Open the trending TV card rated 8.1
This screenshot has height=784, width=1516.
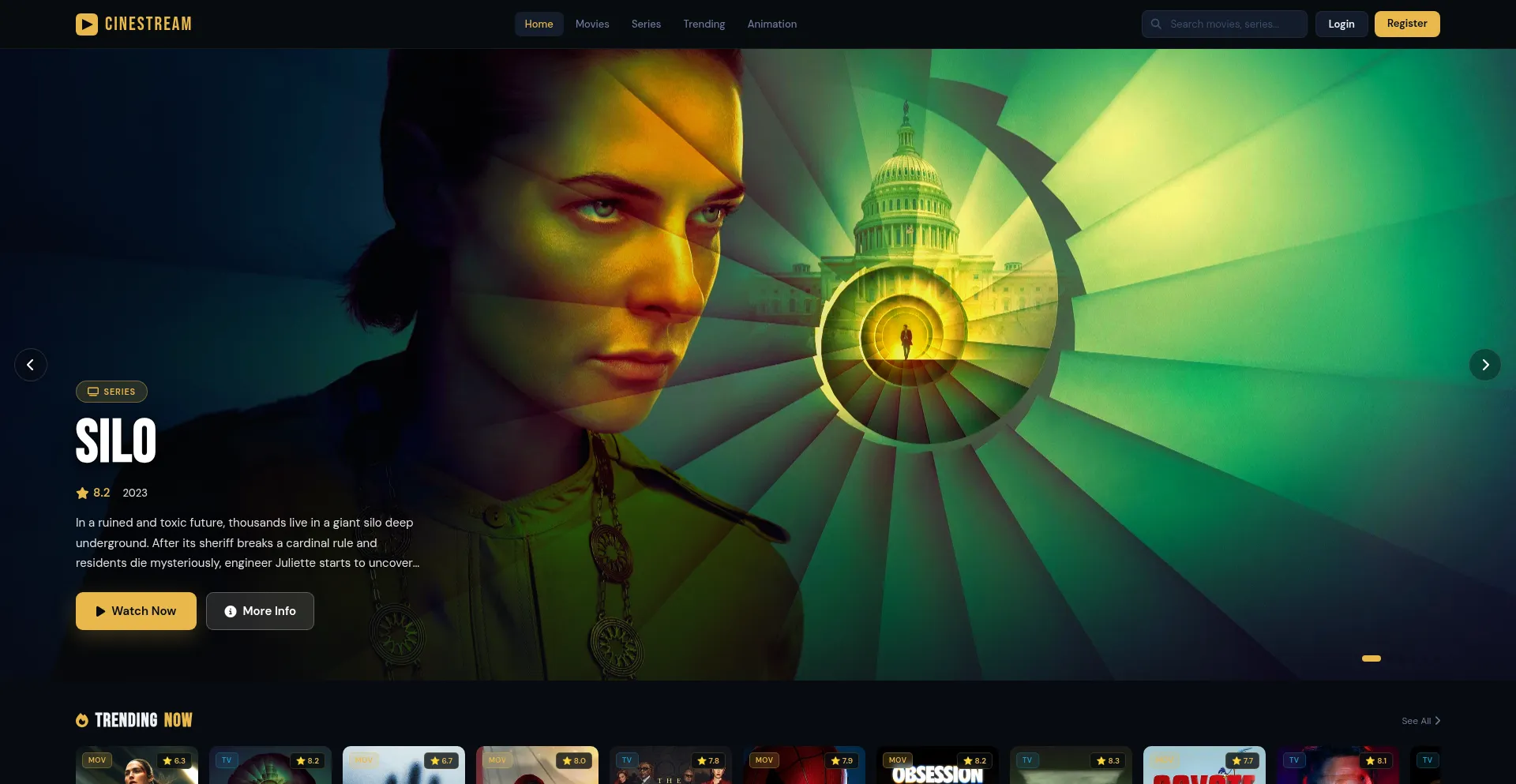1338,765
